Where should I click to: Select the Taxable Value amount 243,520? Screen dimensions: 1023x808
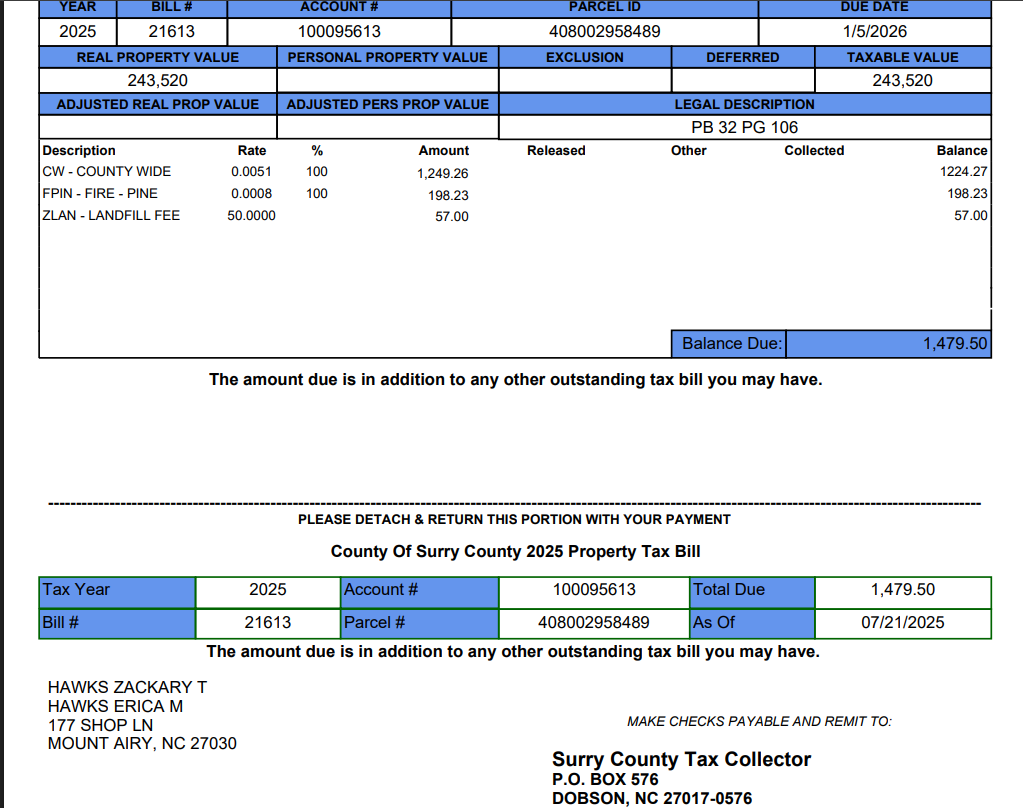(902, 80)
